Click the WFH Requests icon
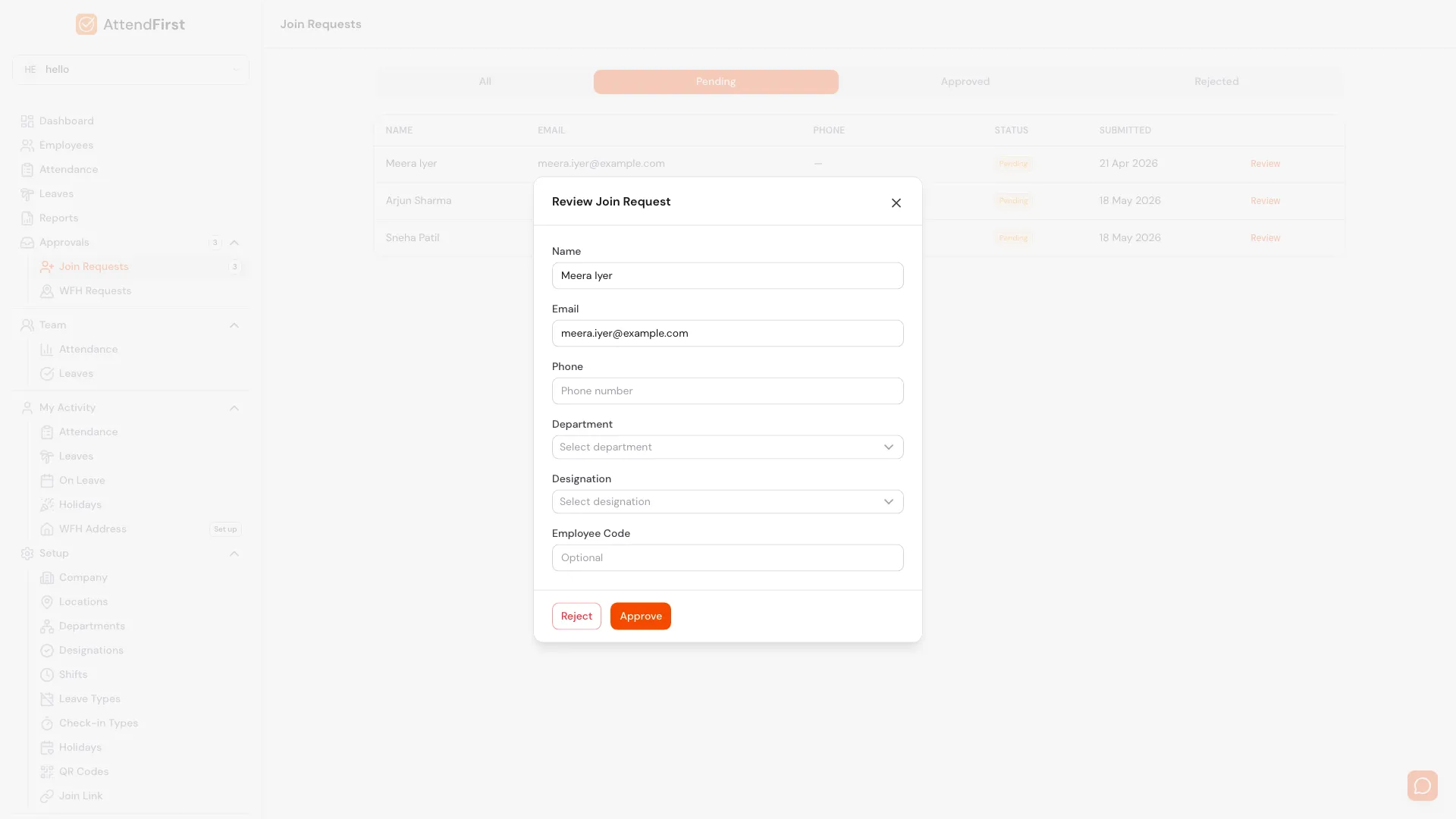Viewport: 1456px width, 819px height. pos(47,291)
